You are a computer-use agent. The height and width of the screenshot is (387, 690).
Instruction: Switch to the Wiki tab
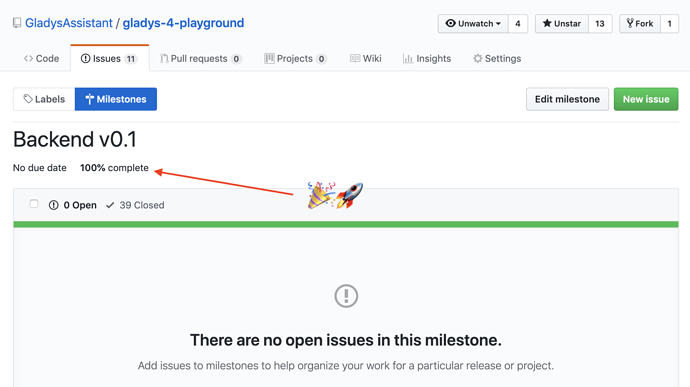366,59
